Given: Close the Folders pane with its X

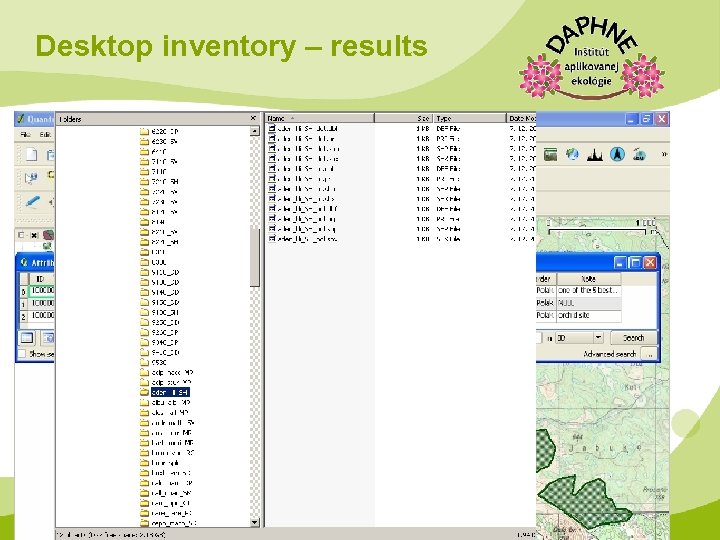Looking at the screenshot, I should (x=253, y=118).
